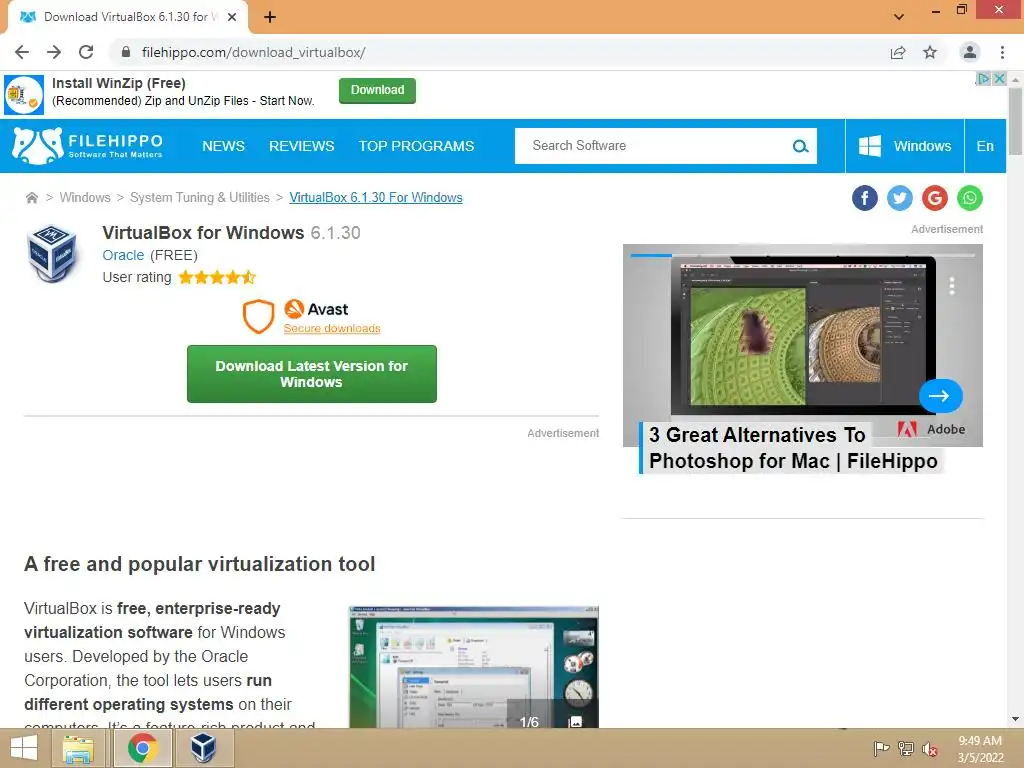The image size is (1024, 768).
Task: Bookmark this page with the star
Action: 930,52
